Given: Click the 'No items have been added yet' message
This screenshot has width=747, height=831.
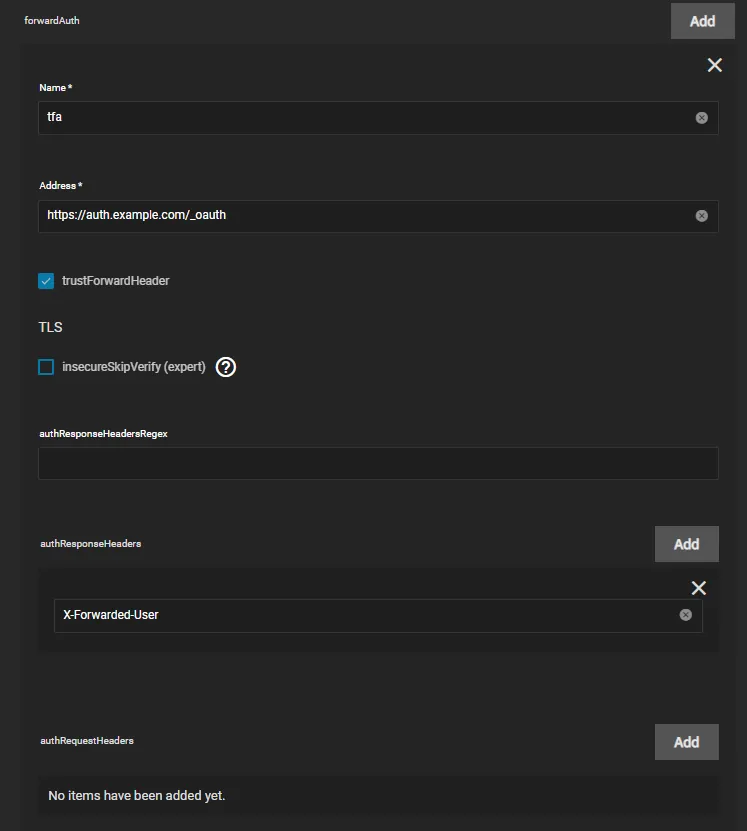Looking at the screenshot, I should [x=137, y=796].
